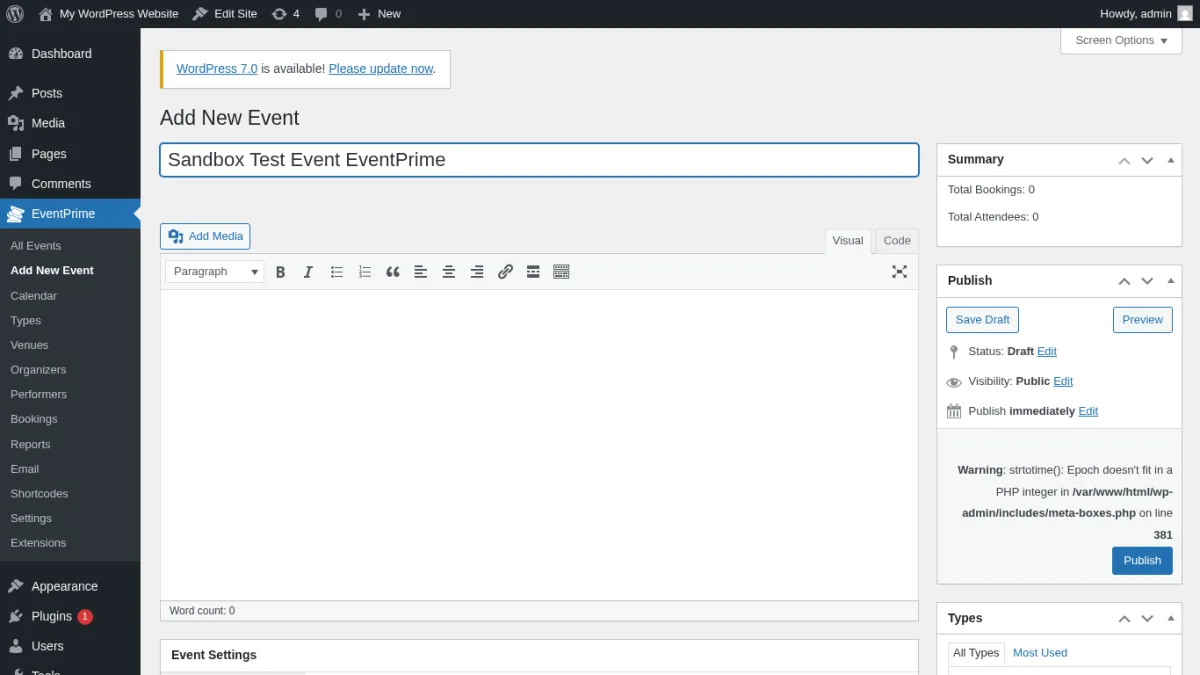Open Edit Site in admin bar
The image size is (1200, 675).
pos(225,14)
